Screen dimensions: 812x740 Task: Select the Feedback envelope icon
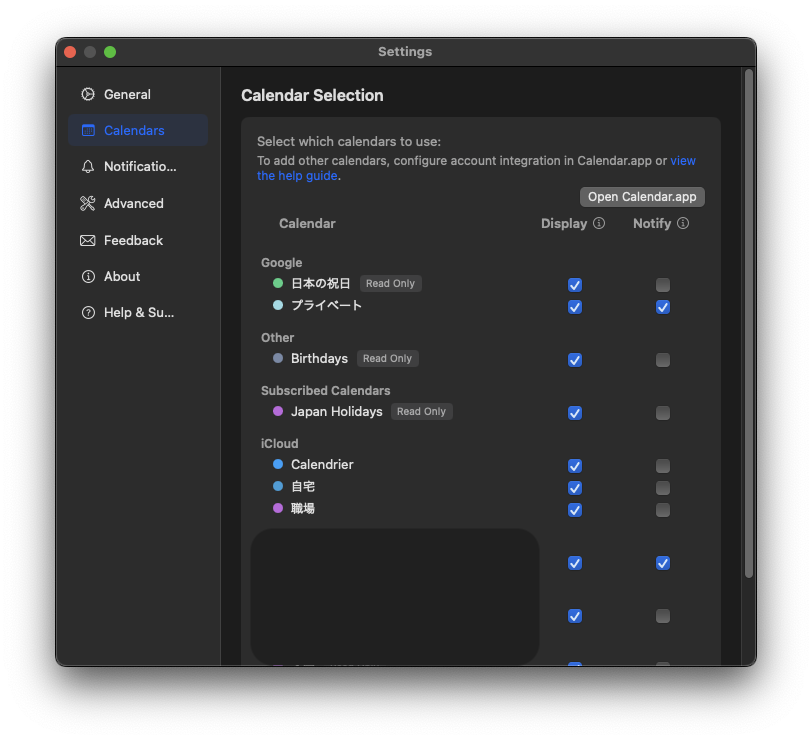[x=89, y=240]
